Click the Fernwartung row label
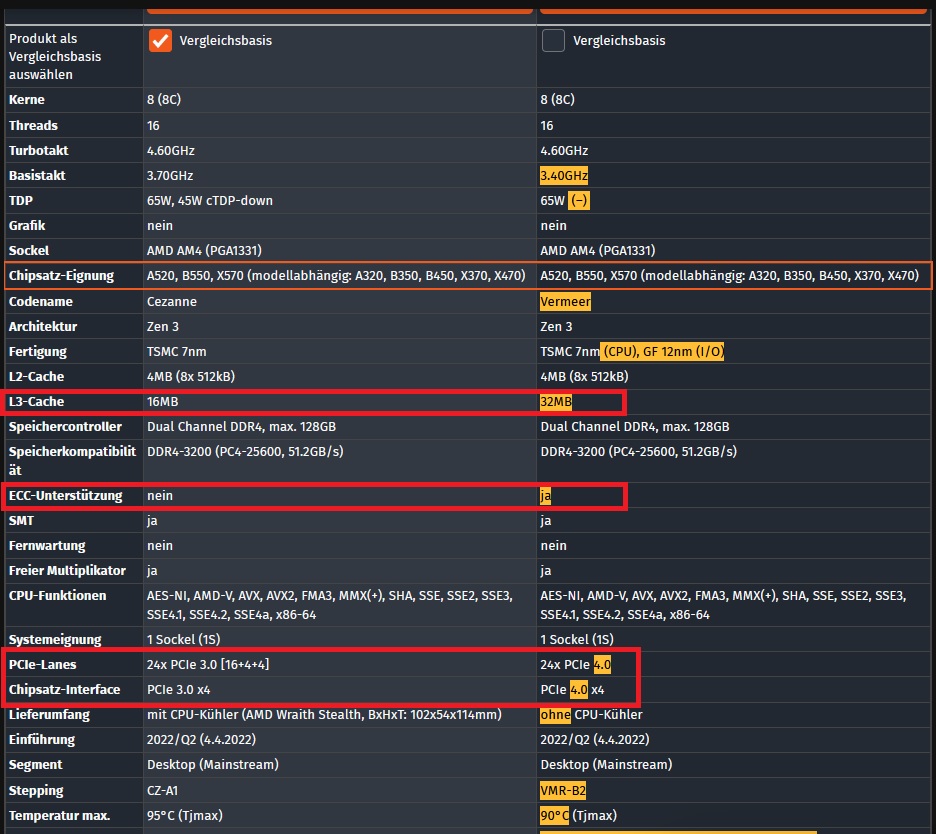936x834 pixels. point(47,546)
